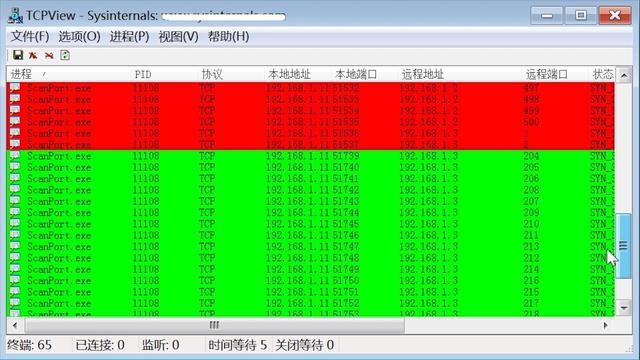The image size is (640, 360).
Task: Click the 监听: 0 status bar entry
Action: click(160, 345)
